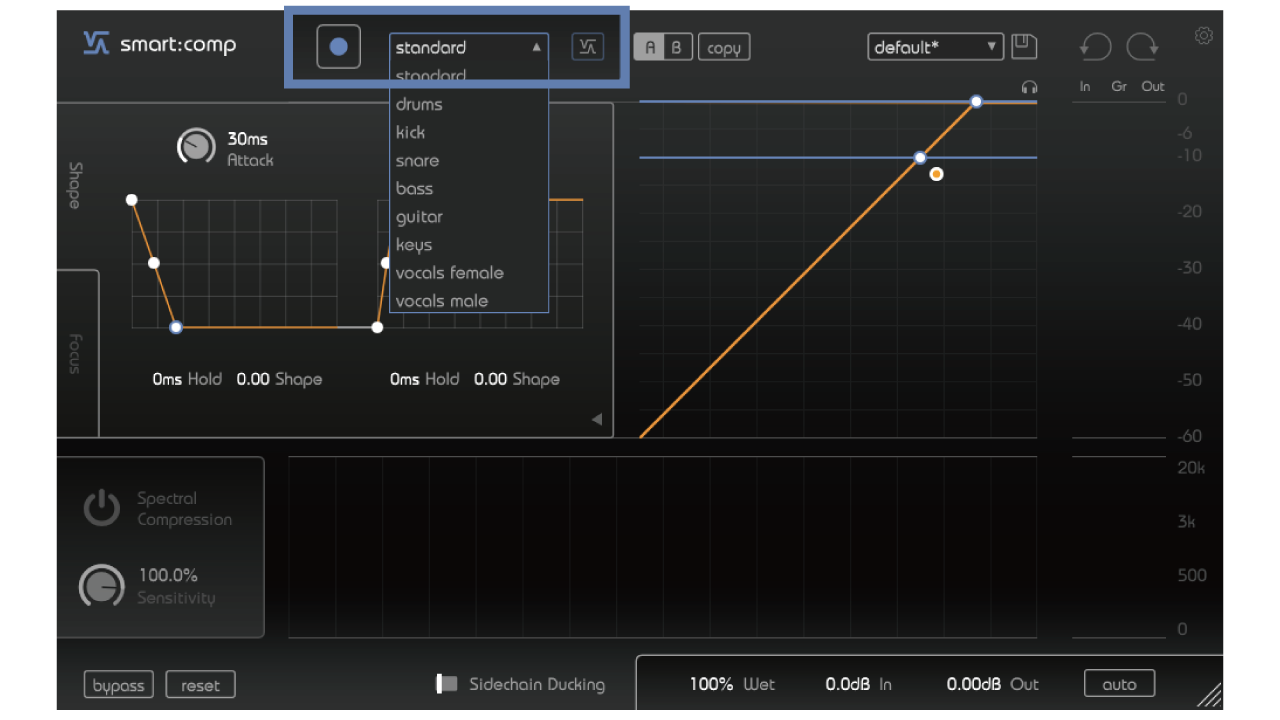
Task: Click the redo arrow icon
Action: [1142, 46]
